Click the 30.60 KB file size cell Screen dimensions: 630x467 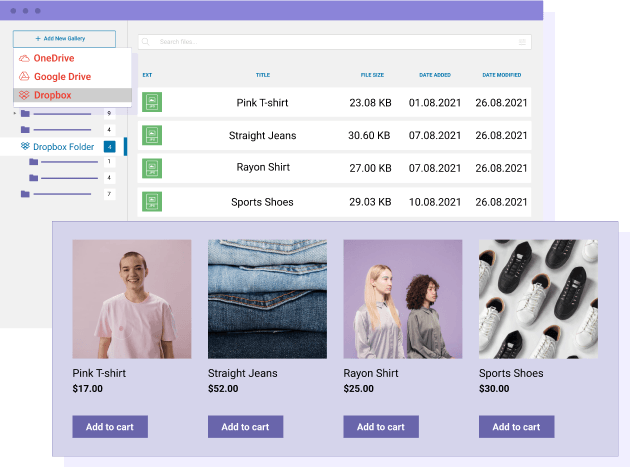(369, 135)
